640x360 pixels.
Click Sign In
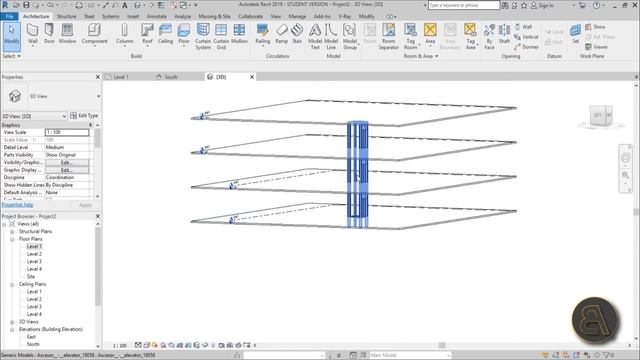tap(542, 5)
